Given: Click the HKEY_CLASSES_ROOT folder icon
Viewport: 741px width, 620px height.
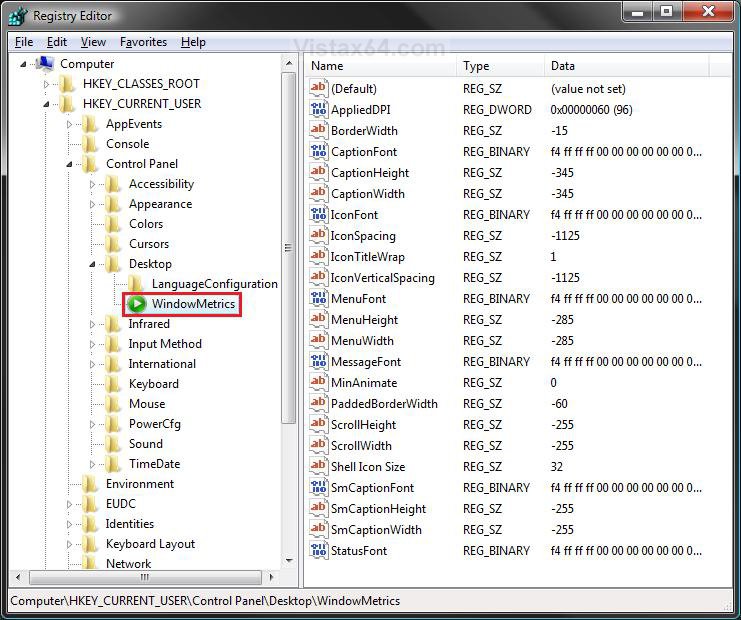Looking at the screenshot, I should click(x=67, y=84).
